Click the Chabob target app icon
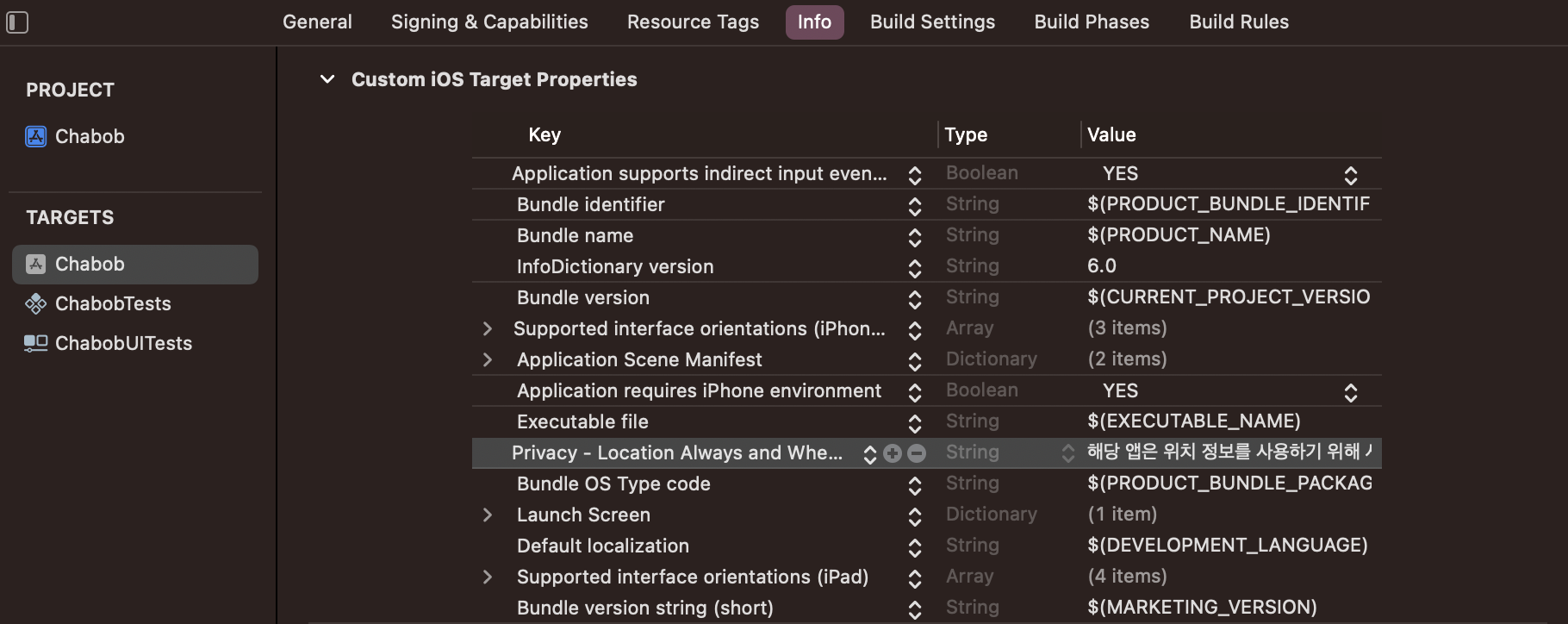This screenshot has height=624, width=1568. point(36,264)
